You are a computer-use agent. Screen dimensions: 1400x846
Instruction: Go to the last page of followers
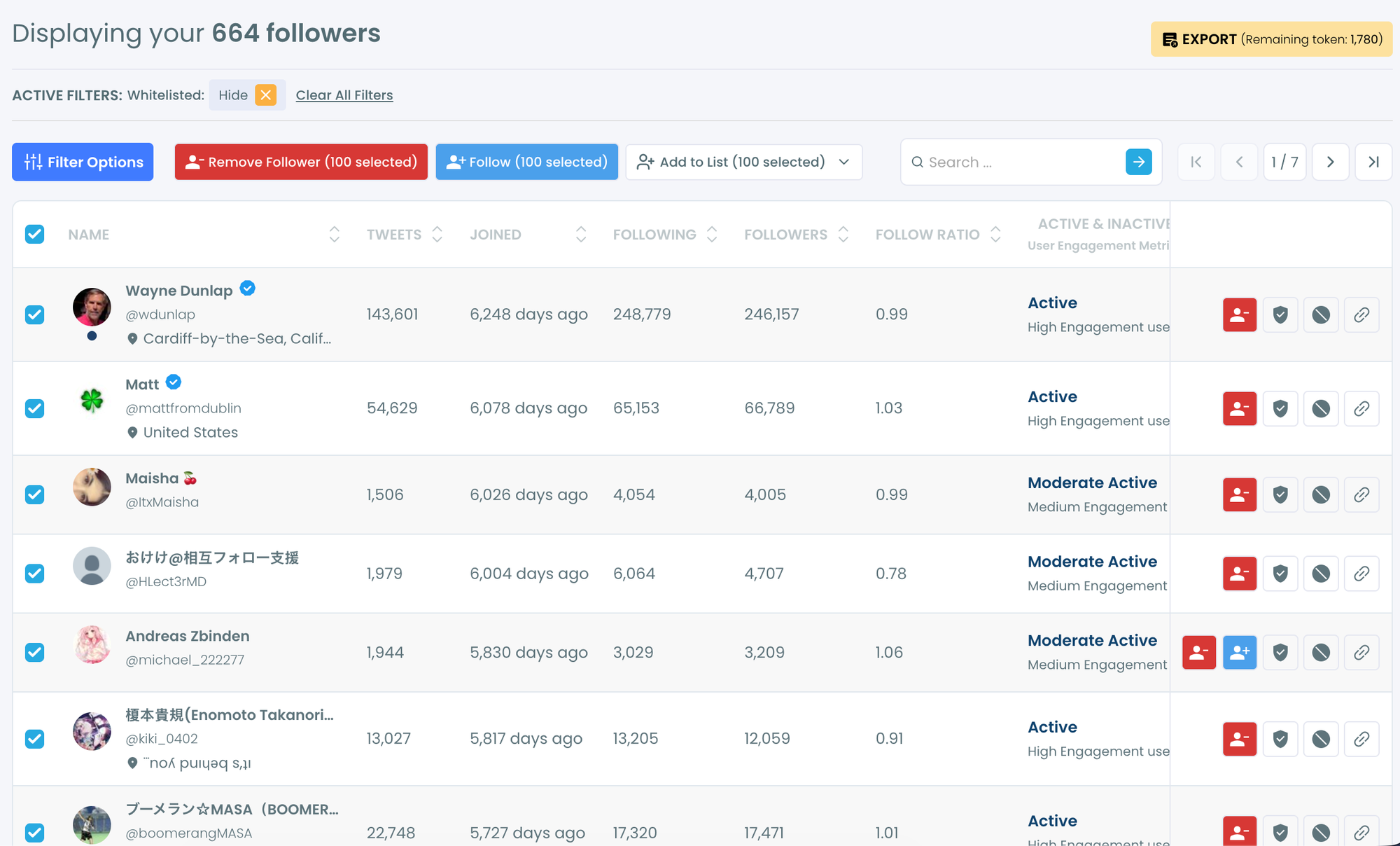click(1373, 162)
